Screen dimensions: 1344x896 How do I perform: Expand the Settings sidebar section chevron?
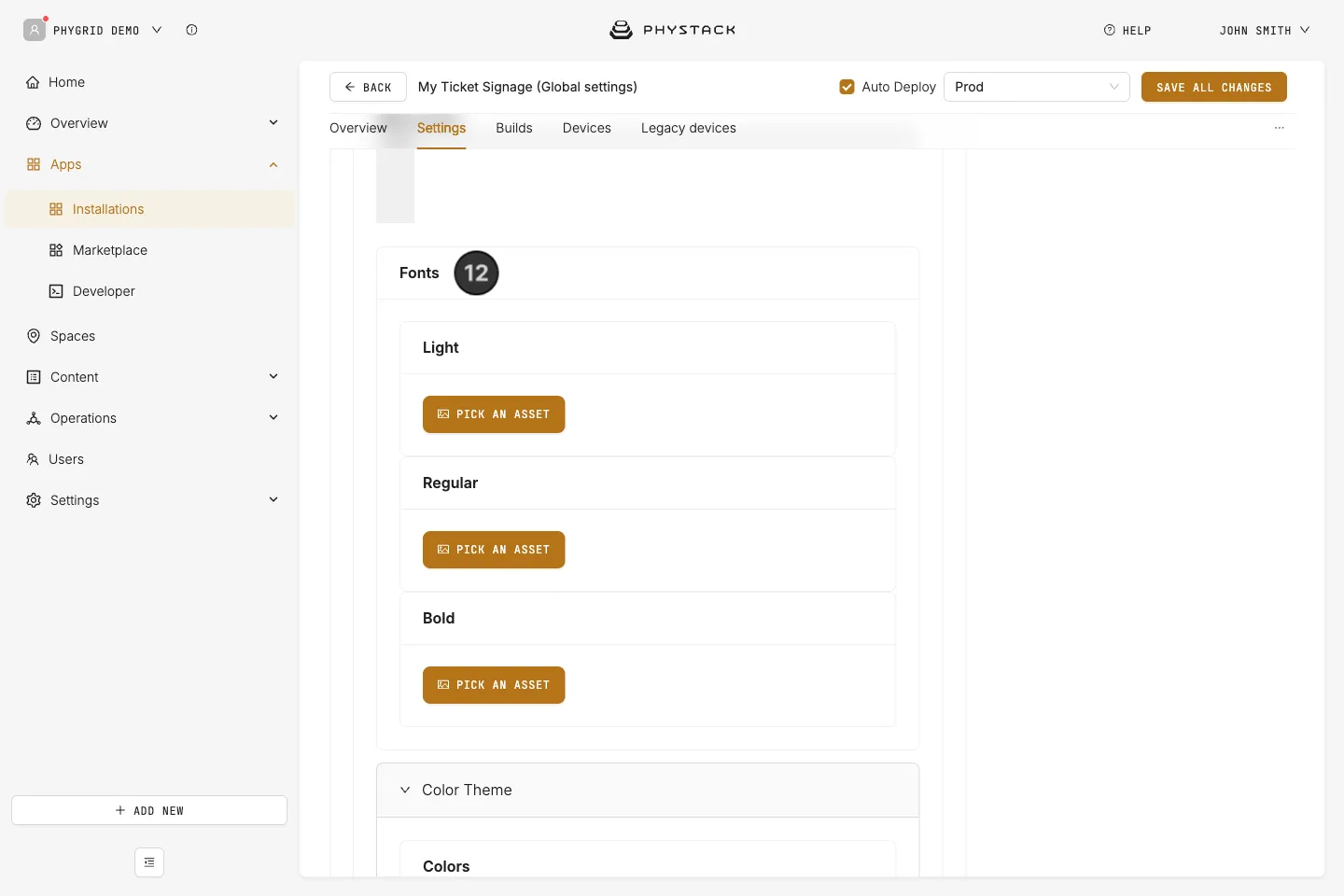tap(273, 500)
